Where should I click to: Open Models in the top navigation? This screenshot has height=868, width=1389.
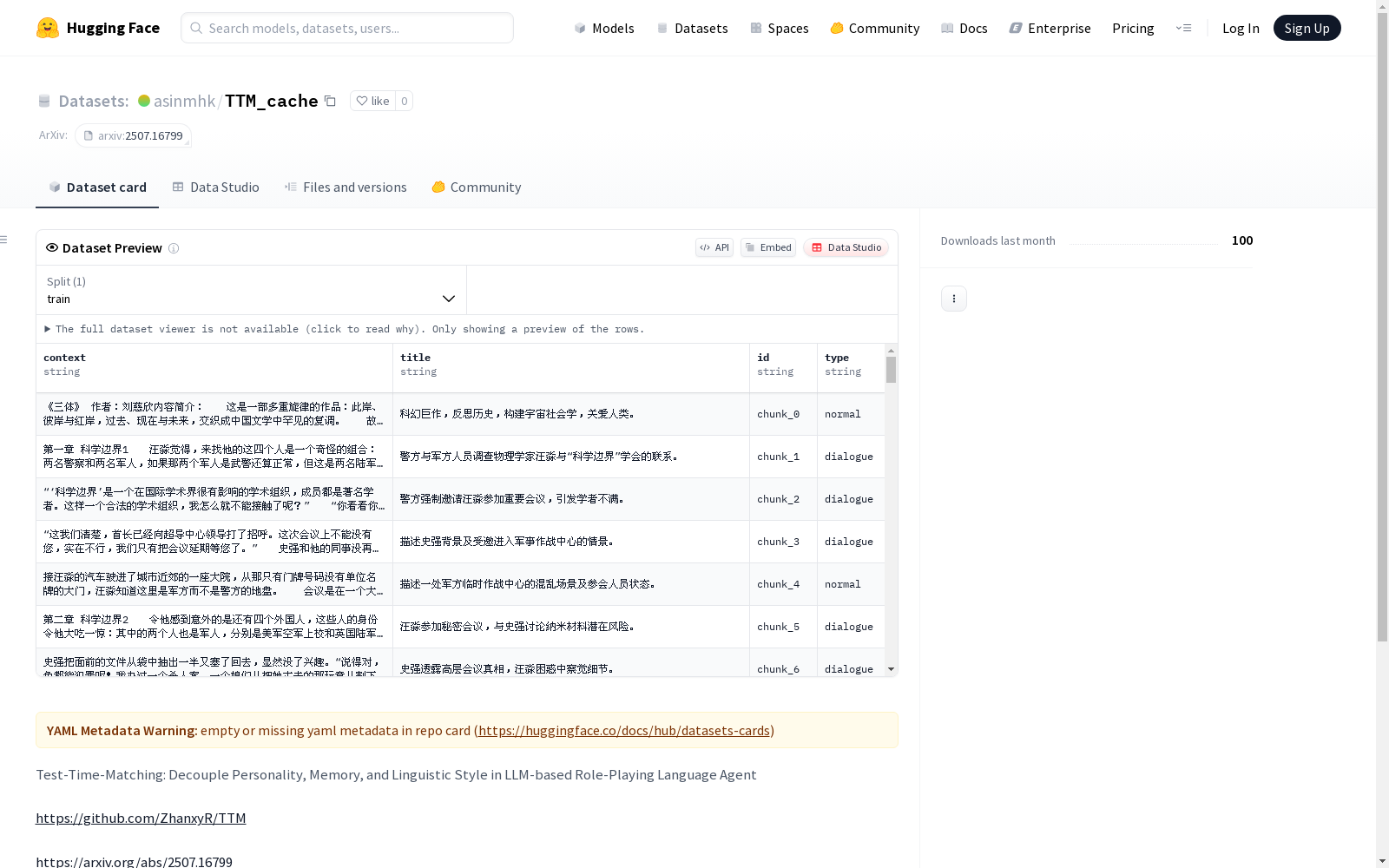pos(604,28)
